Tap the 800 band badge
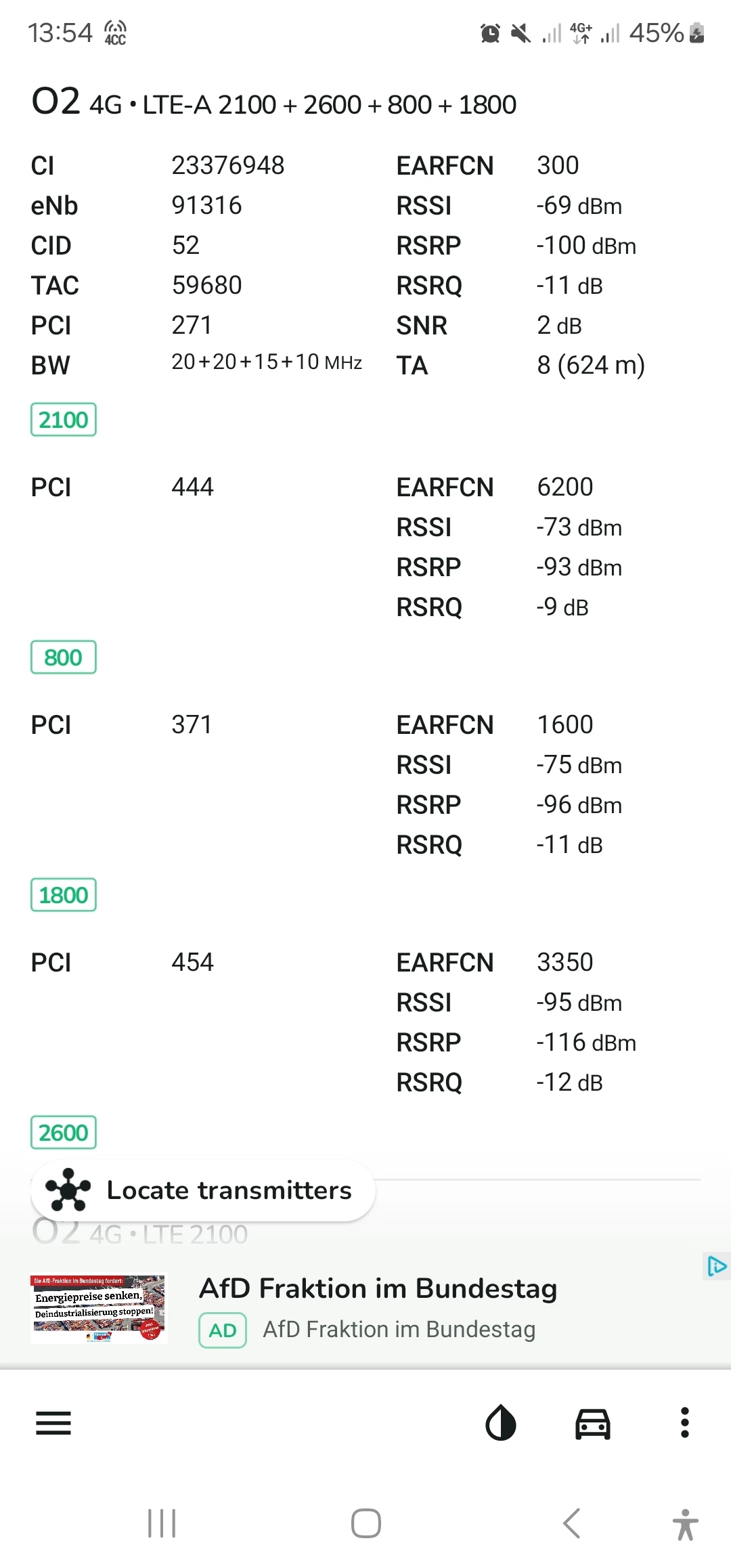This screenshot has height=1568, width=731. pos(64,657)
